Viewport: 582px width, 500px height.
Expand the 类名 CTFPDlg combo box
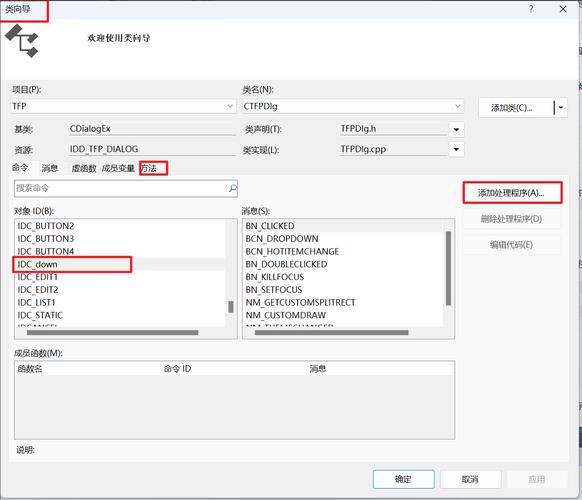click(353, 107)
